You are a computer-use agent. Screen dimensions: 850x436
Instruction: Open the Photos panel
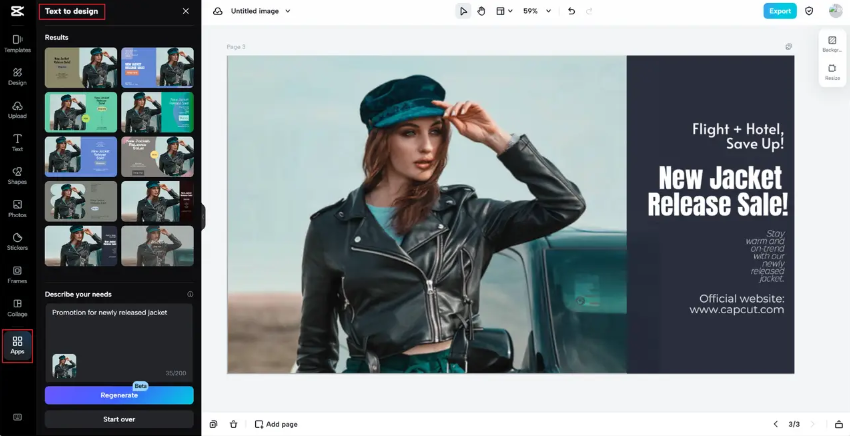(17, 209)
